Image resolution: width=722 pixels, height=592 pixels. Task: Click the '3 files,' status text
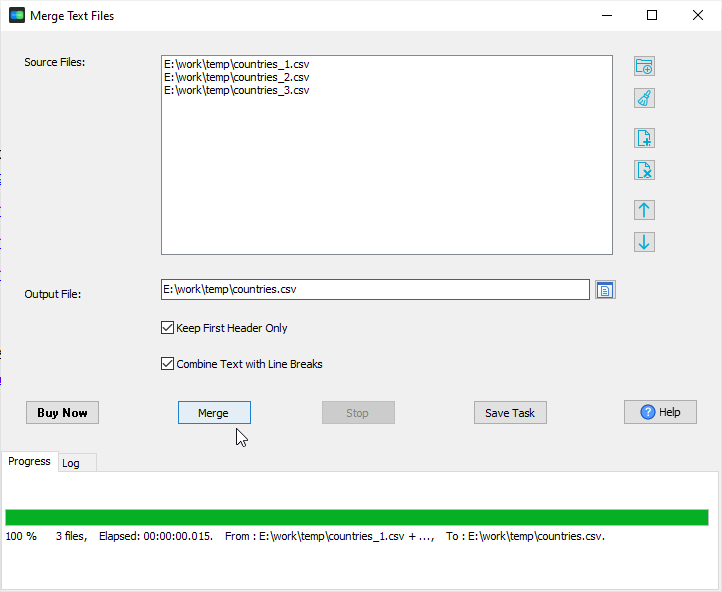point(71,536)
